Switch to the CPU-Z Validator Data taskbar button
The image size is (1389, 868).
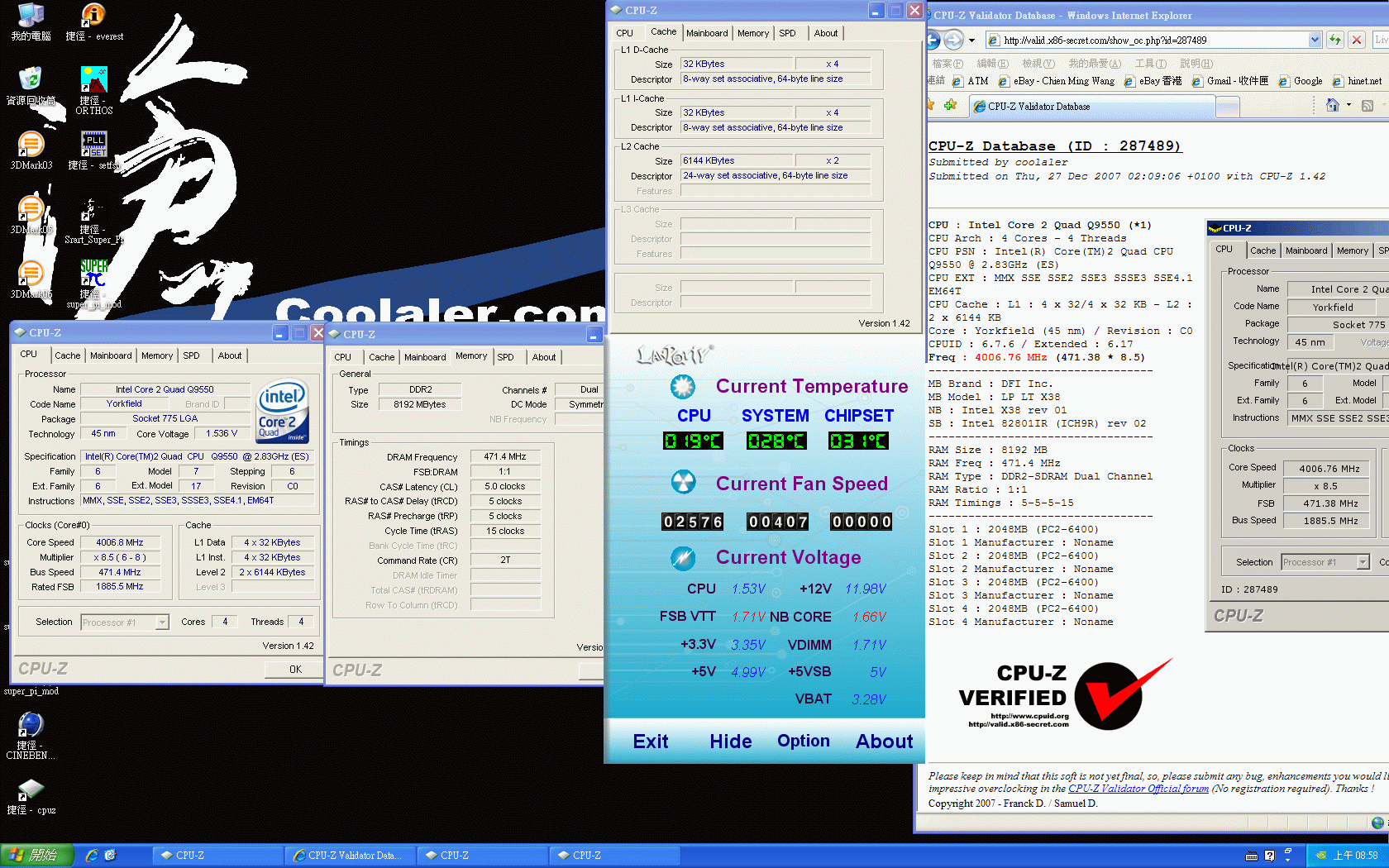[350, 856]
